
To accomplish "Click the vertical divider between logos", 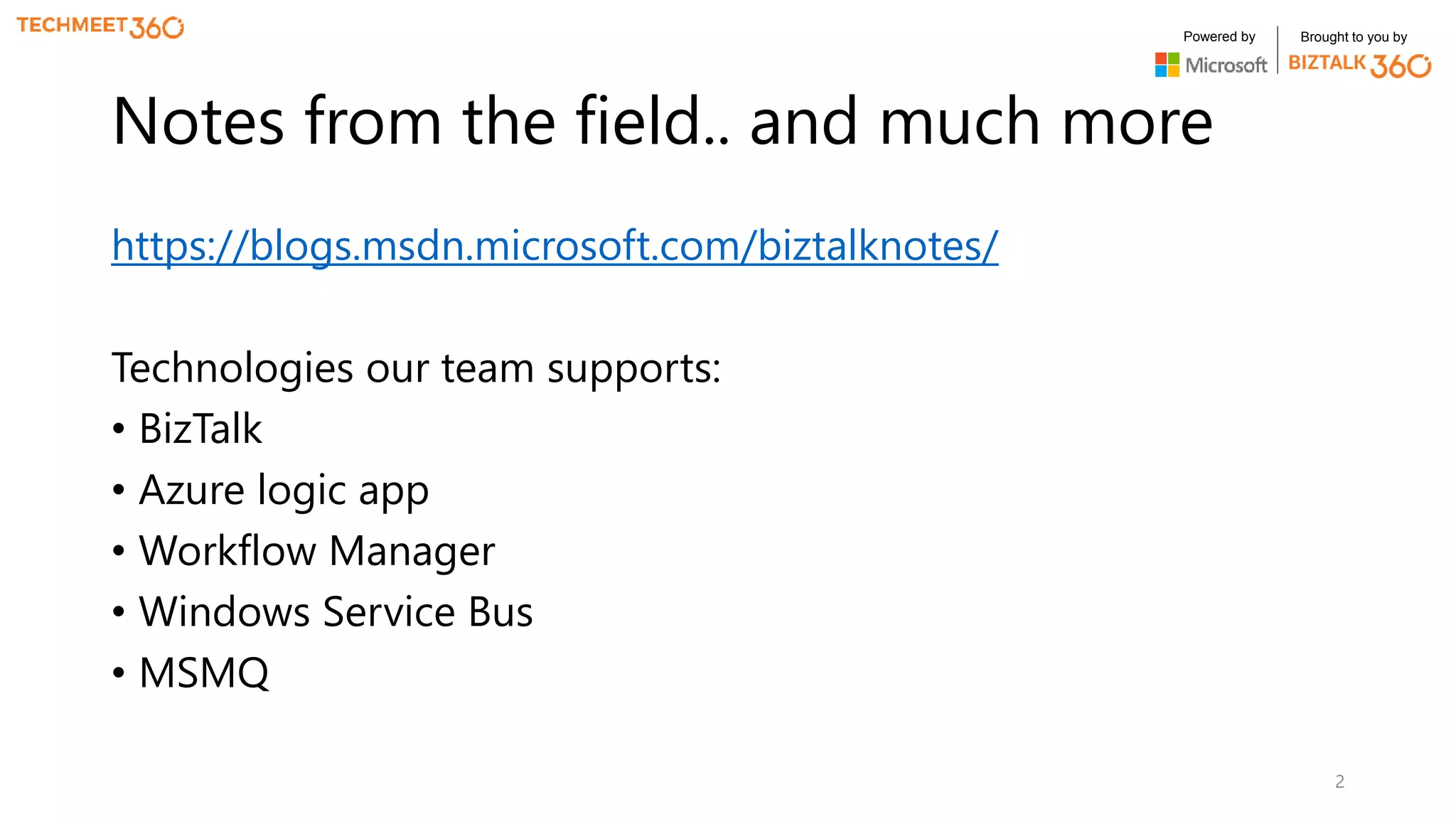I will [1278, 50].
